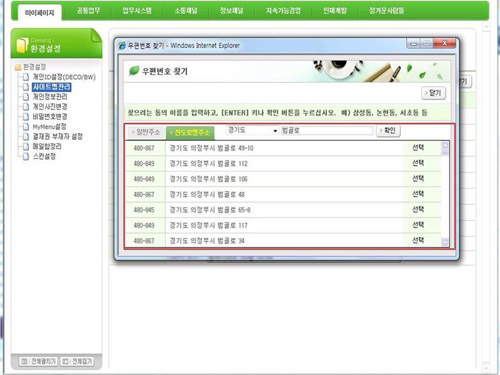
Task: Click the 전체펼치기 expand-all button
Action: point(38,361)
